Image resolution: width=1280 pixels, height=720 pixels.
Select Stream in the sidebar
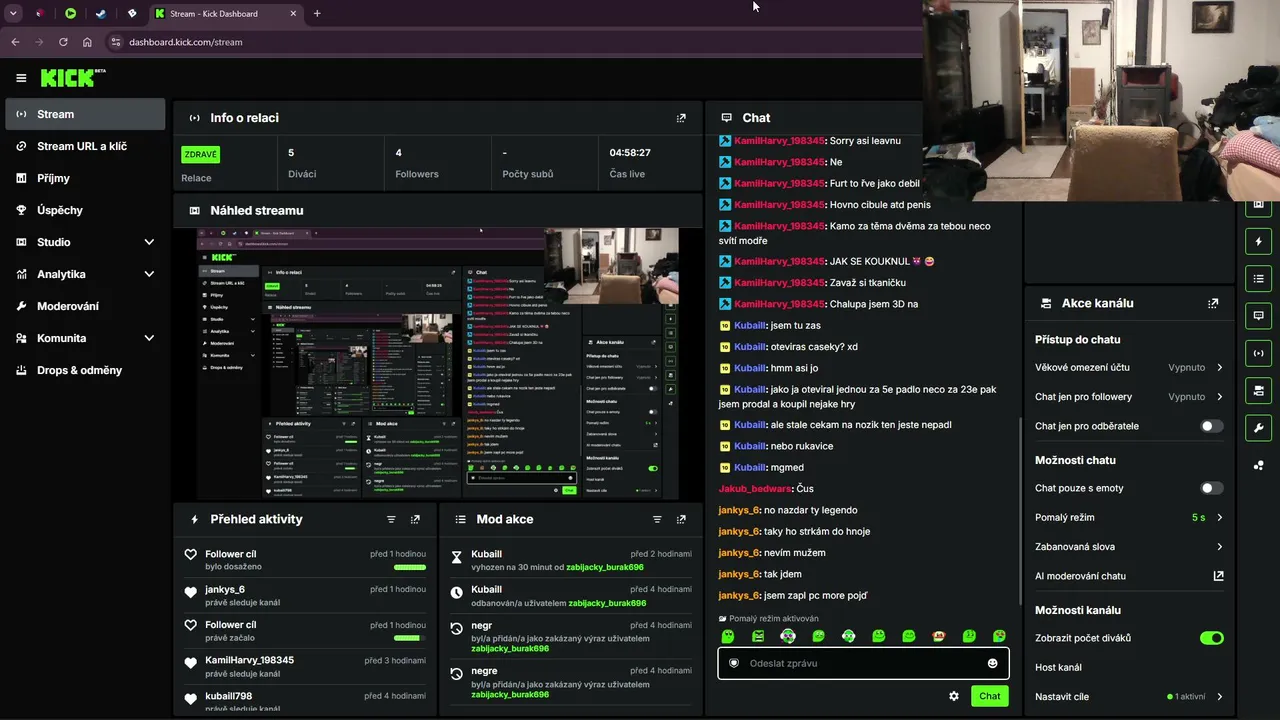(85, 114)
